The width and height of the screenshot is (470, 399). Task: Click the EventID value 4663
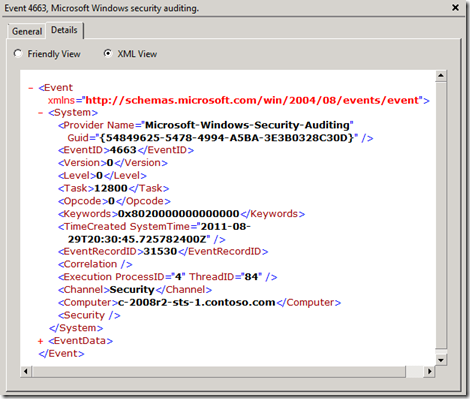[x=123, y=150]
